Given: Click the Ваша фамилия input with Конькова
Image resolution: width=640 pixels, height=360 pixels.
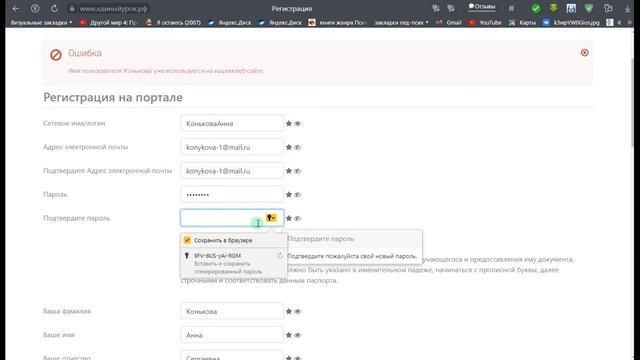Looking at the screenshot, I should [x=232, y=311].
